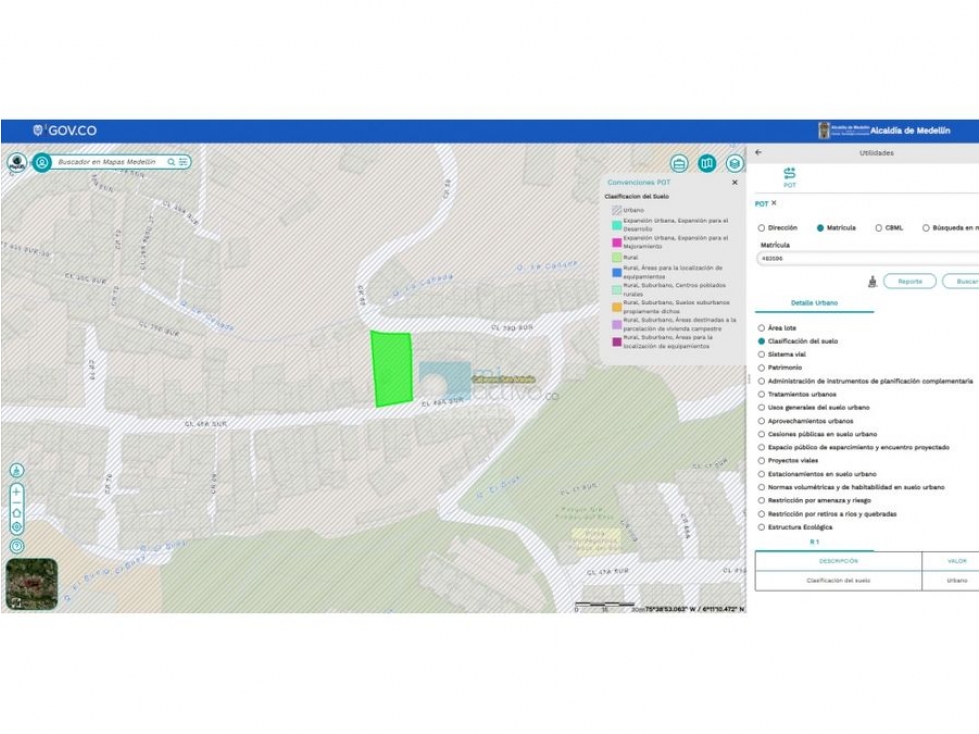This screenshot has width=979, height=734.
Task: Click the Reporte button
Action: pyautogui.click(x=910, y=281)
